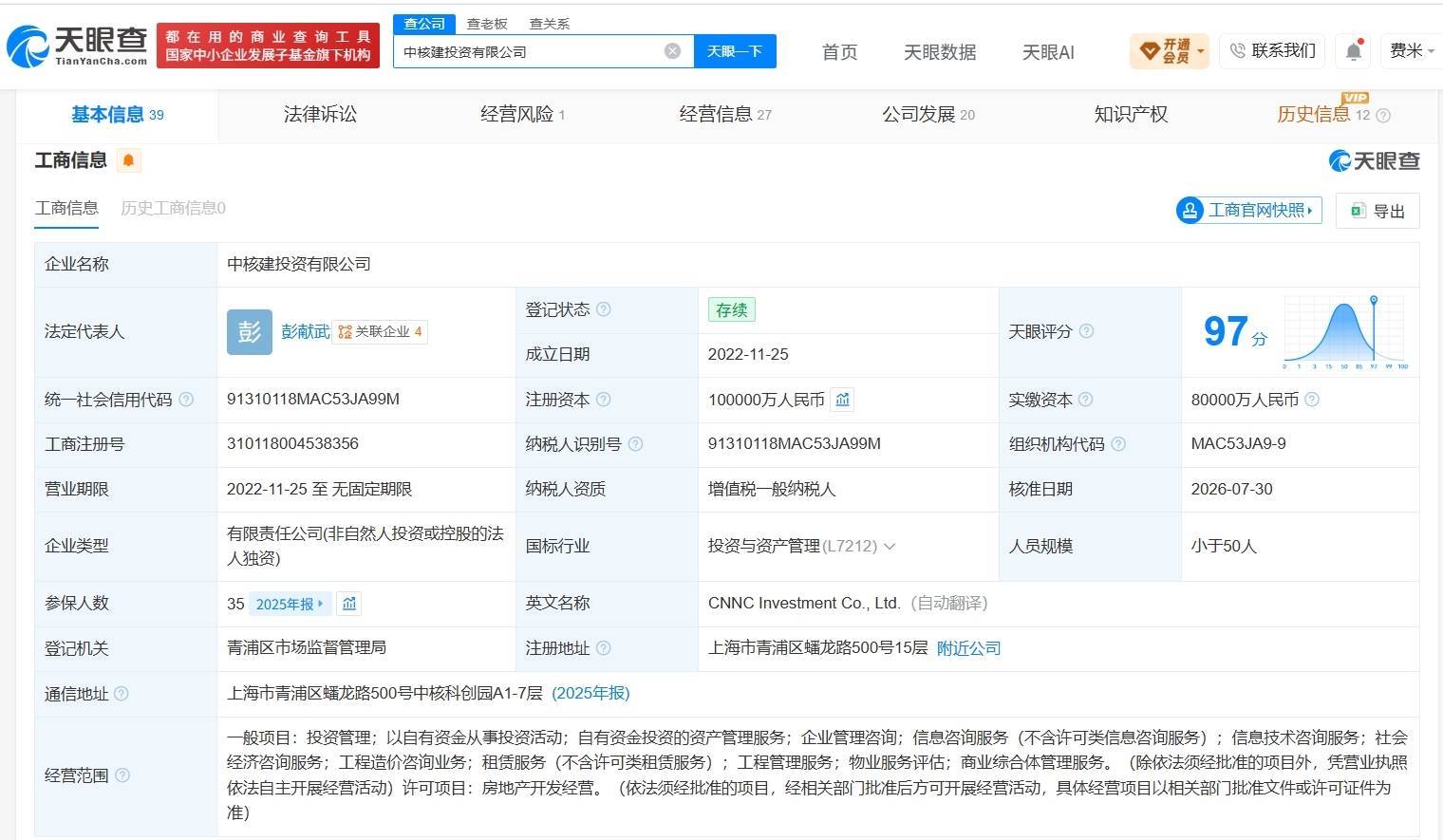Image resolution: width=1443 pixels, height=840 pixels.
Task: Open the 法律诉讼 tab
Action: pos(320,115)
